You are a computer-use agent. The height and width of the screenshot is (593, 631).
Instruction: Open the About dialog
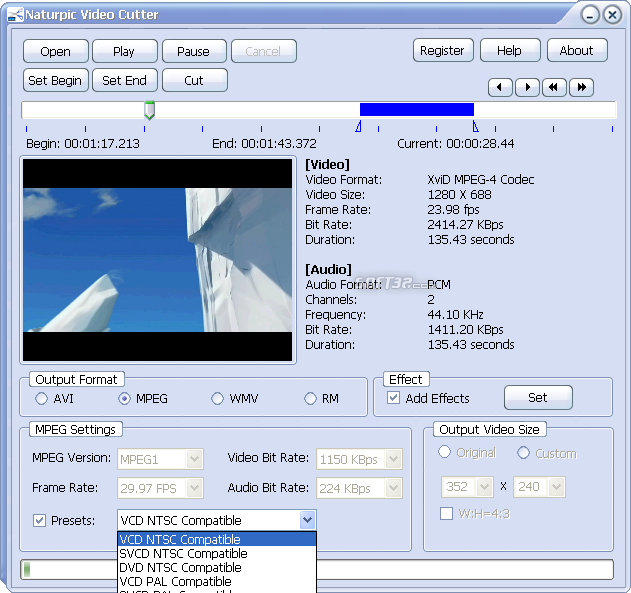tap(577, 50)
